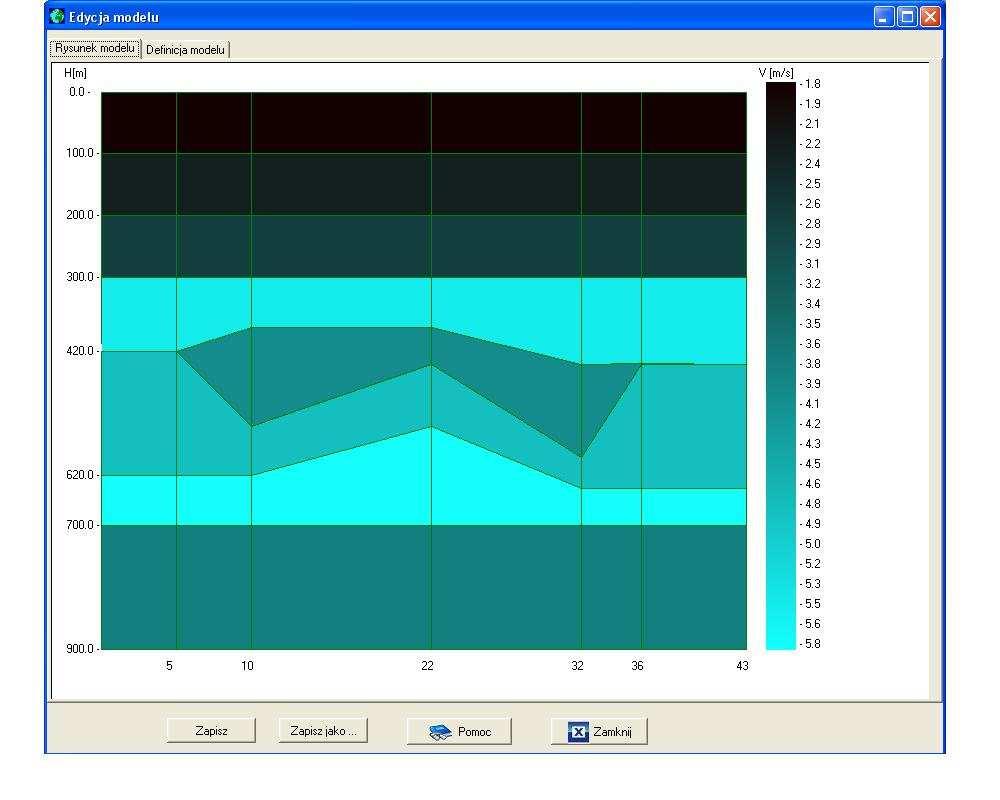This screenshot has height=800, width=1000.
Task: Click the book icon on Pomoc
Action: 440,732
